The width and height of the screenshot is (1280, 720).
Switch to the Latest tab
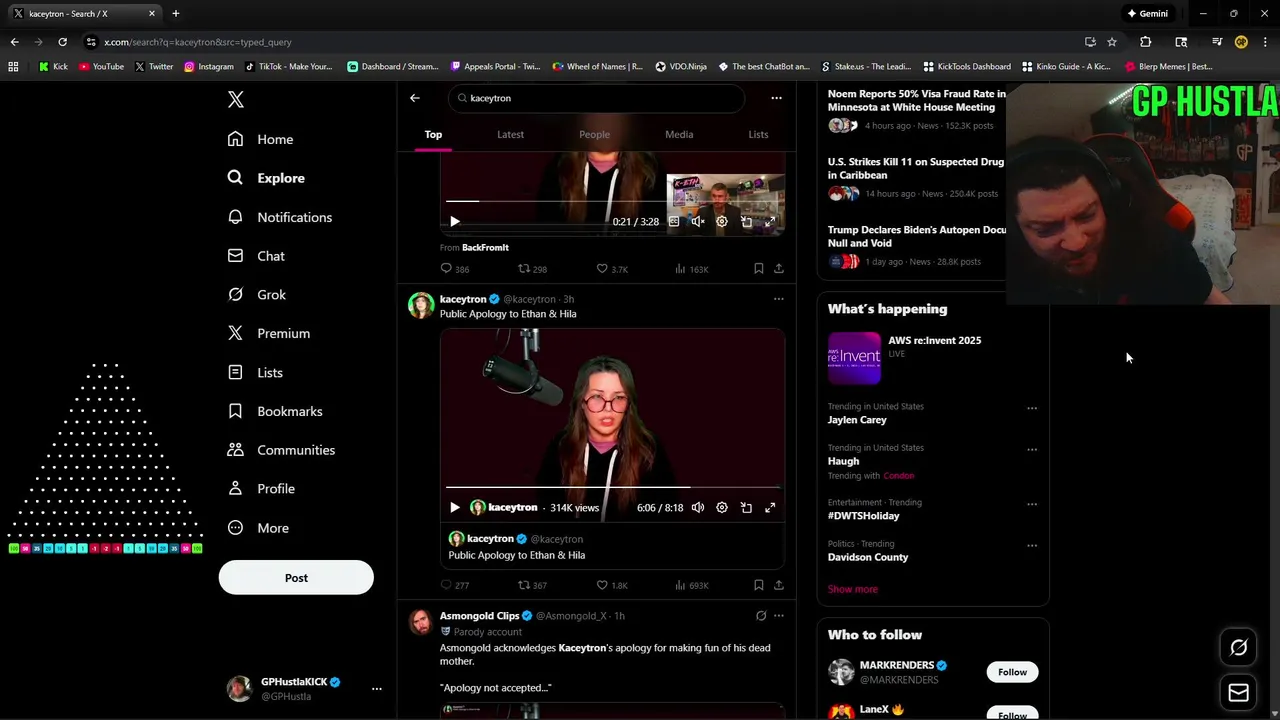click(x=510, y=134)
